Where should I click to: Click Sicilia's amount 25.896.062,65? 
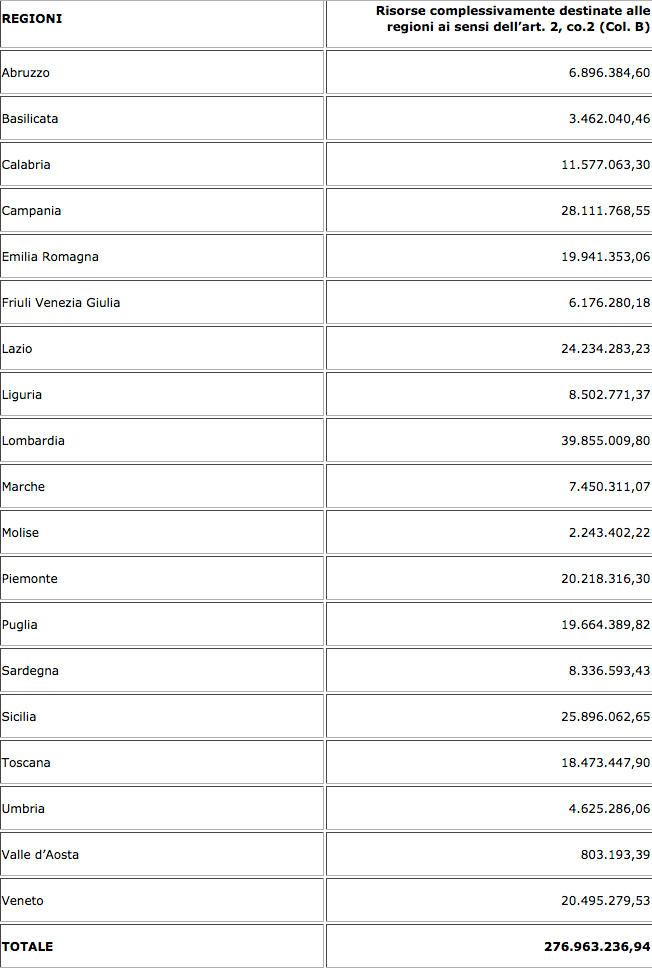click(x=605, y=717)
